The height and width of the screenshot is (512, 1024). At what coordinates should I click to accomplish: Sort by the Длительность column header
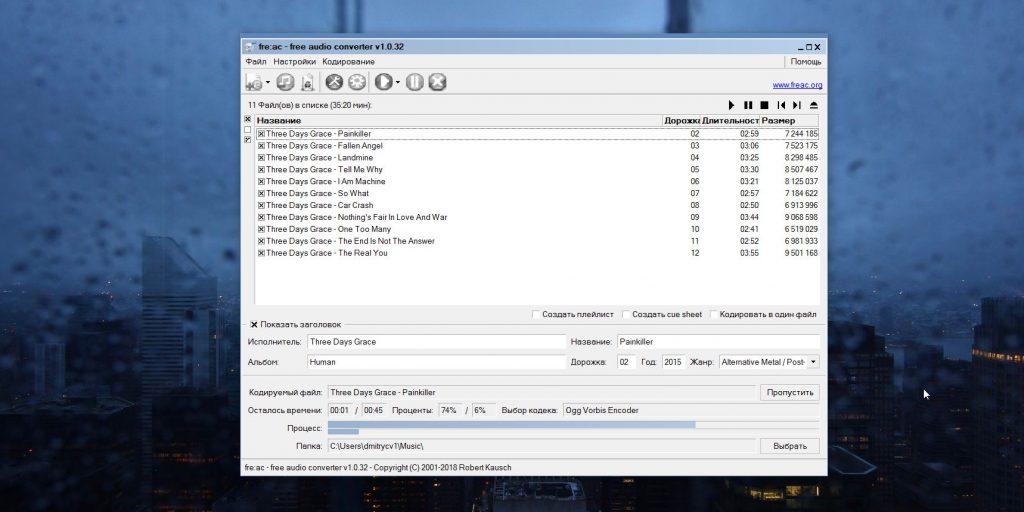tap(730, 121)
